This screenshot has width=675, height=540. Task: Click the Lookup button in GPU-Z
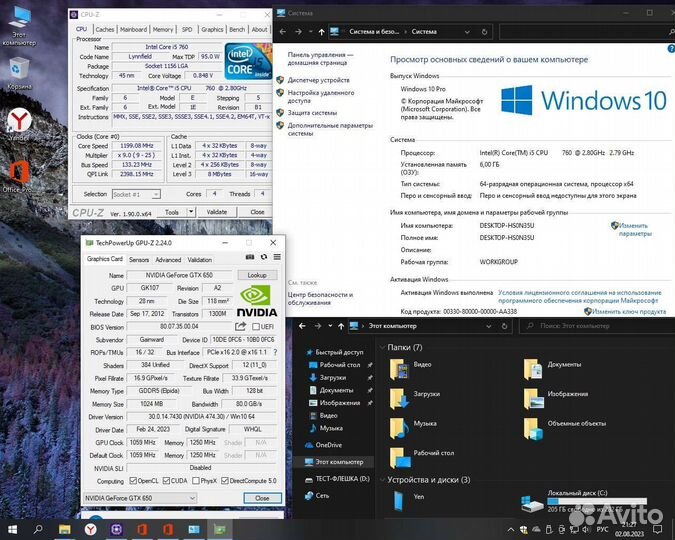coord(257,275)
